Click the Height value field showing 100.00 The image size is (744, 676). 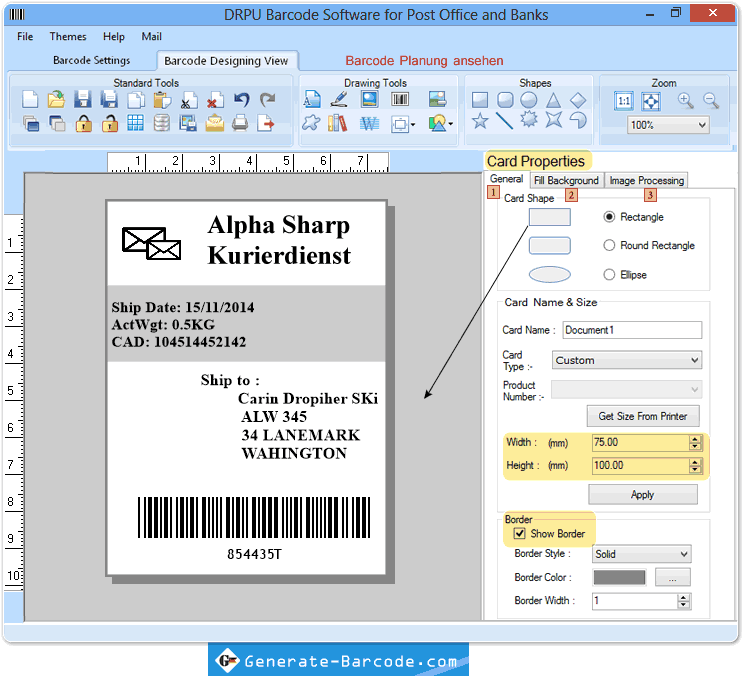[640, 465]
